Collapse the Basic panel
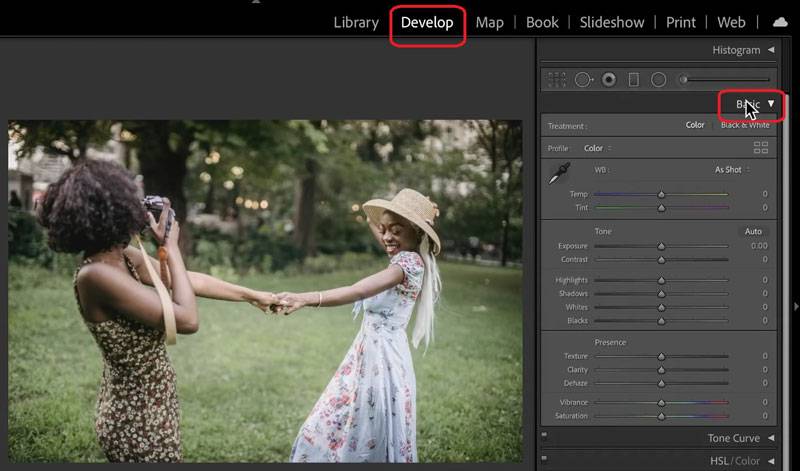This screenshot has height=471, width=800. [771, 104]
